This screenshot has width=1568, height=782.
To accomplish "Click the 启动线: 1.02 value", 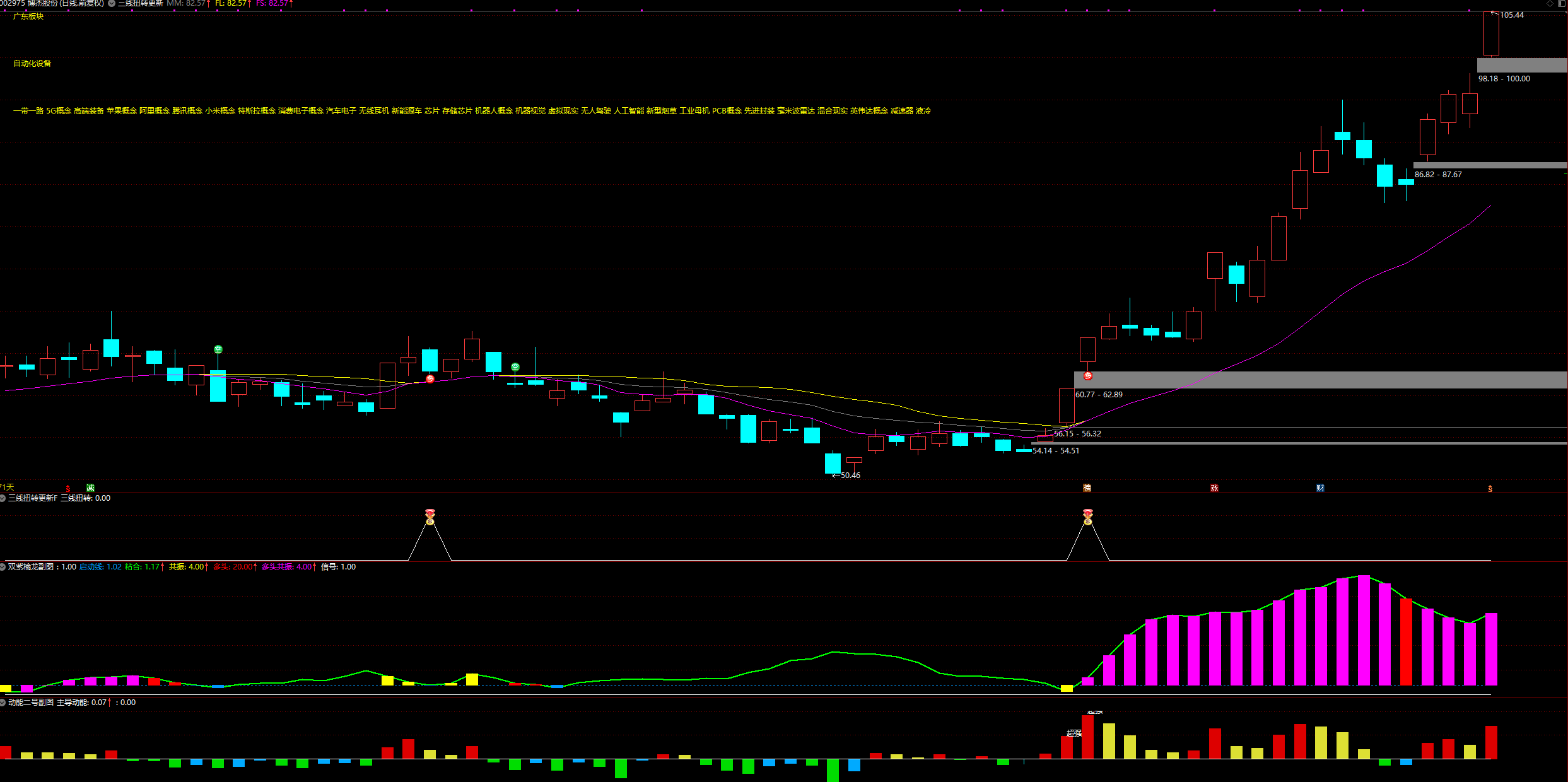I will click(x=100, y=567).
